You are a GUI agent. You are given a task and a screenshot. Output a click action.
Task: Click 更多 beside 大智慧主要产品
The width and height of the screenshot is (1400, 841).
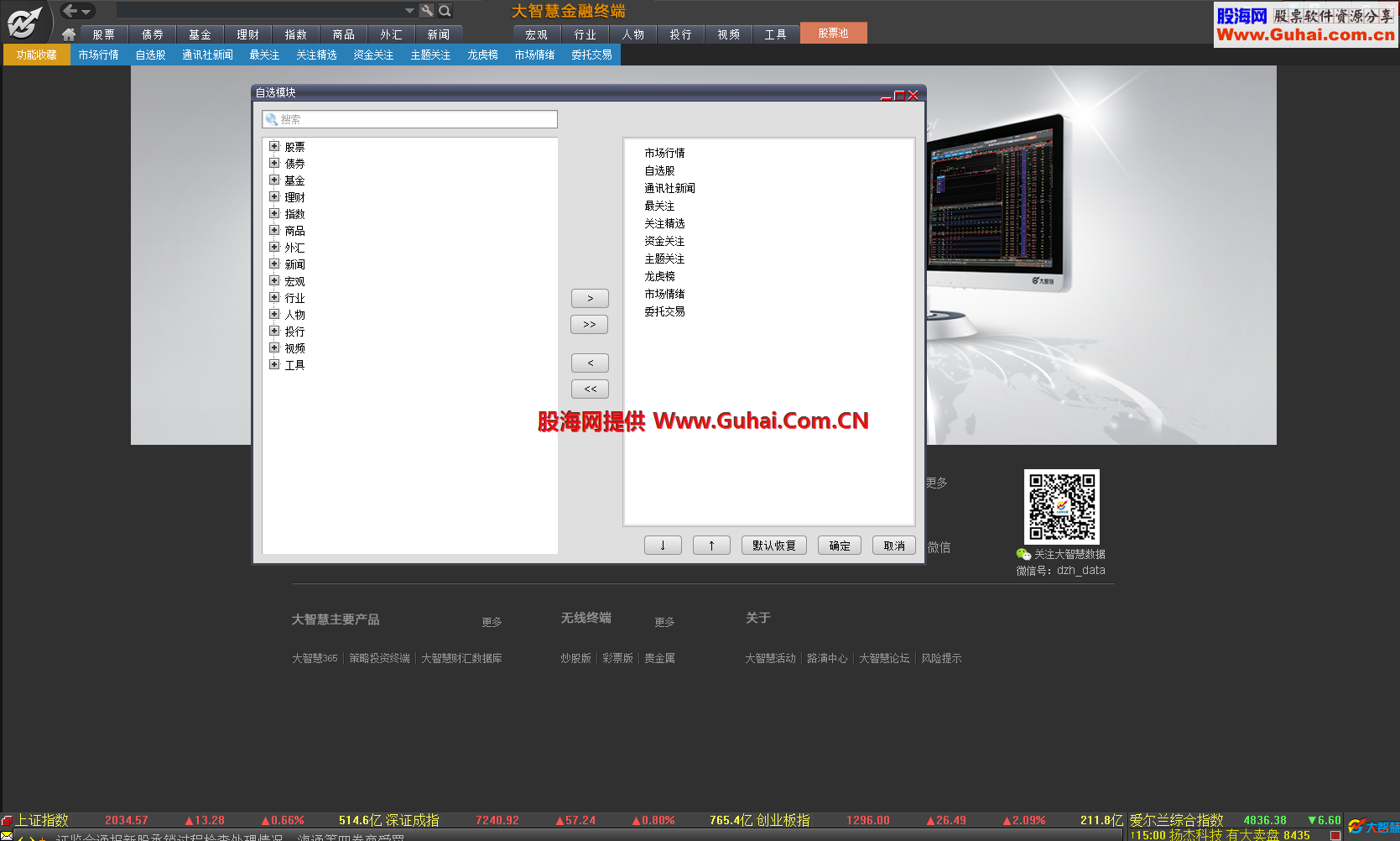click(x=492, y=622)
